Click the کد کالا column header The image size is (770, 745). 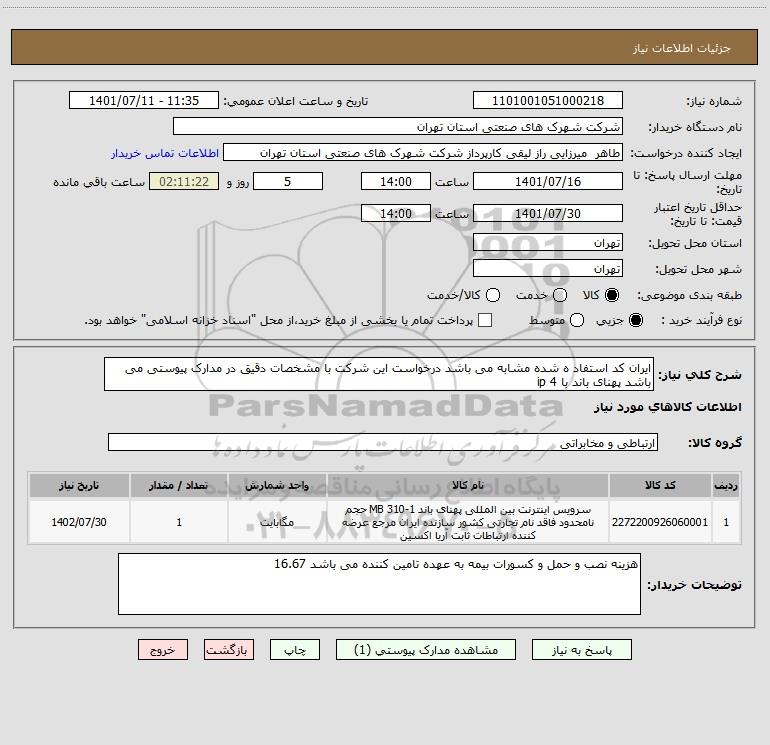pos(660,485)
